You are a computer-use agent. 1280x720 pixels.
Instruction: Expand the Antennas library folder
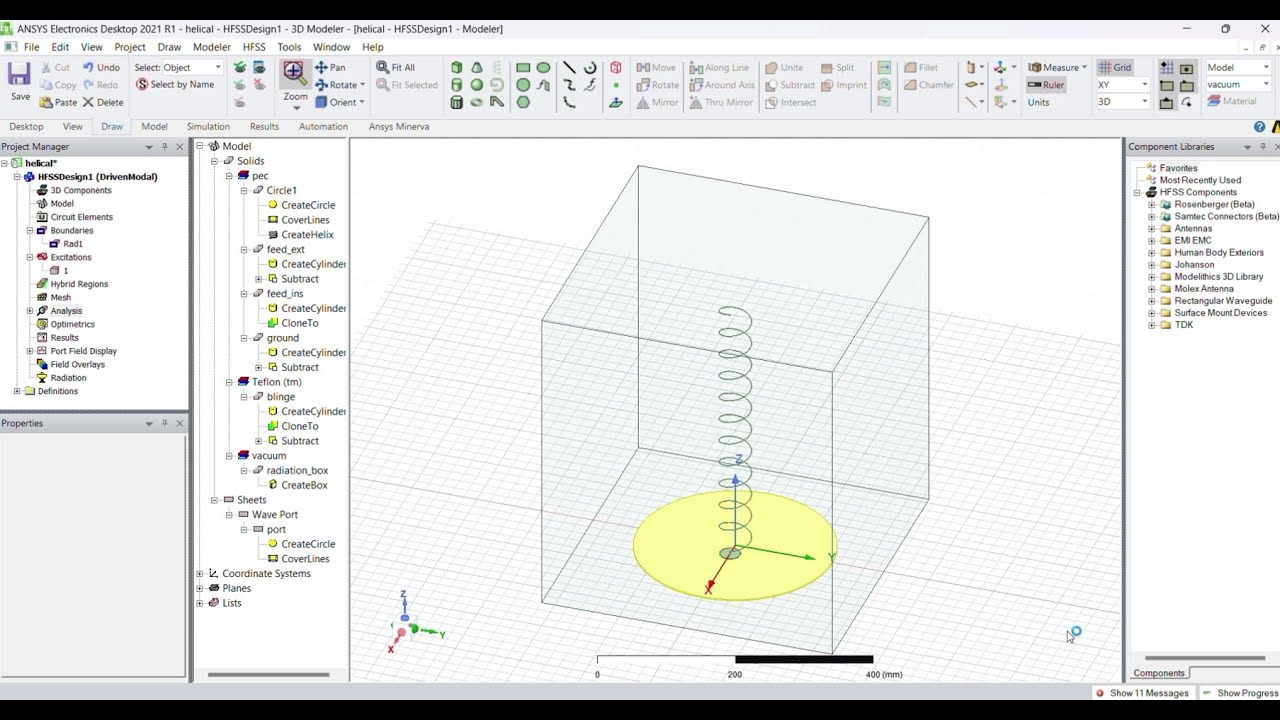pyautogui.click(x=1151, y=229)
